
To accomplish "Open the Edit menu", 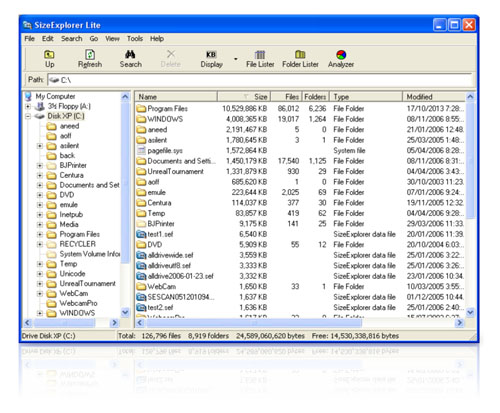I will 48,39.
